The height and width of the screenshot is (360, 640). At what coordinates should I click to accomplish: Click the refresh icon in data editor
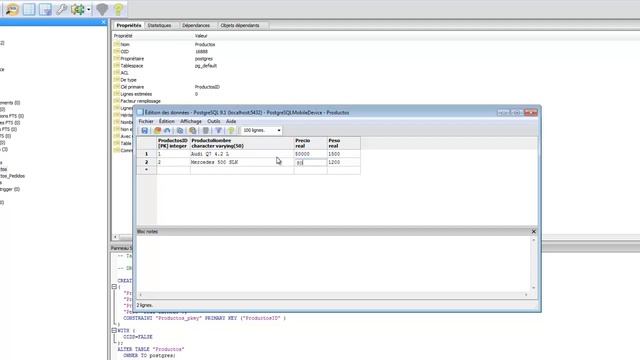pos(158,131)
